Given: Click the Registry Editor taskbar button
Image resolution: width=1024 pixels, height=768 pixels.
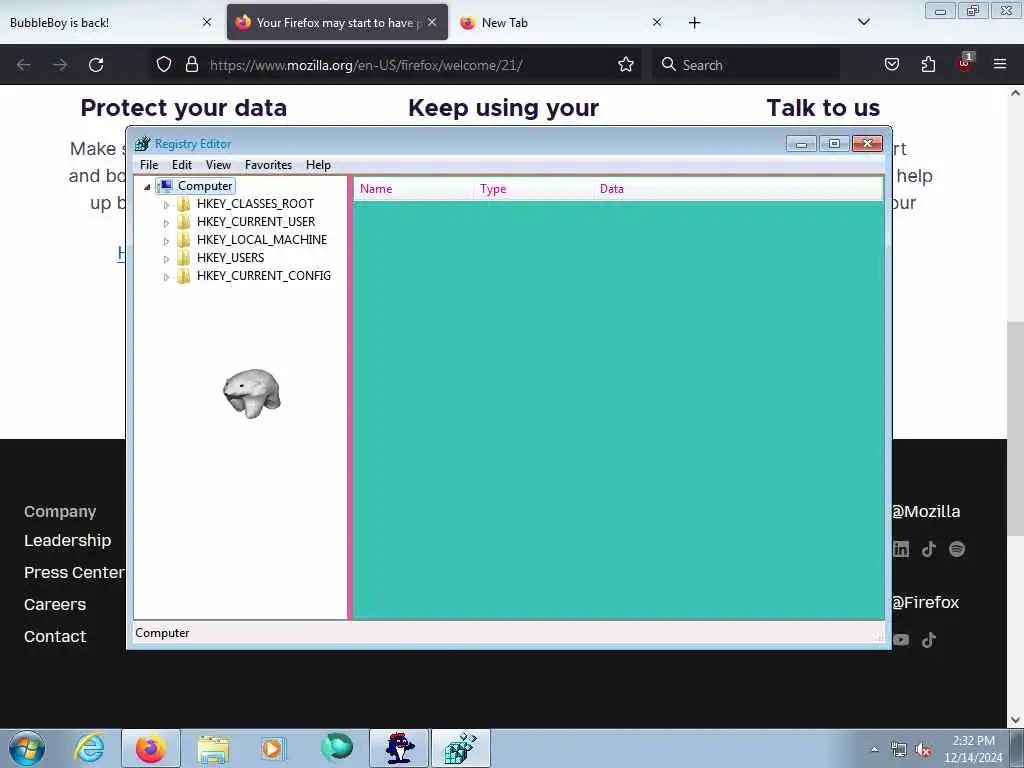Looking at the screenshot, I should tap(460, 748).
